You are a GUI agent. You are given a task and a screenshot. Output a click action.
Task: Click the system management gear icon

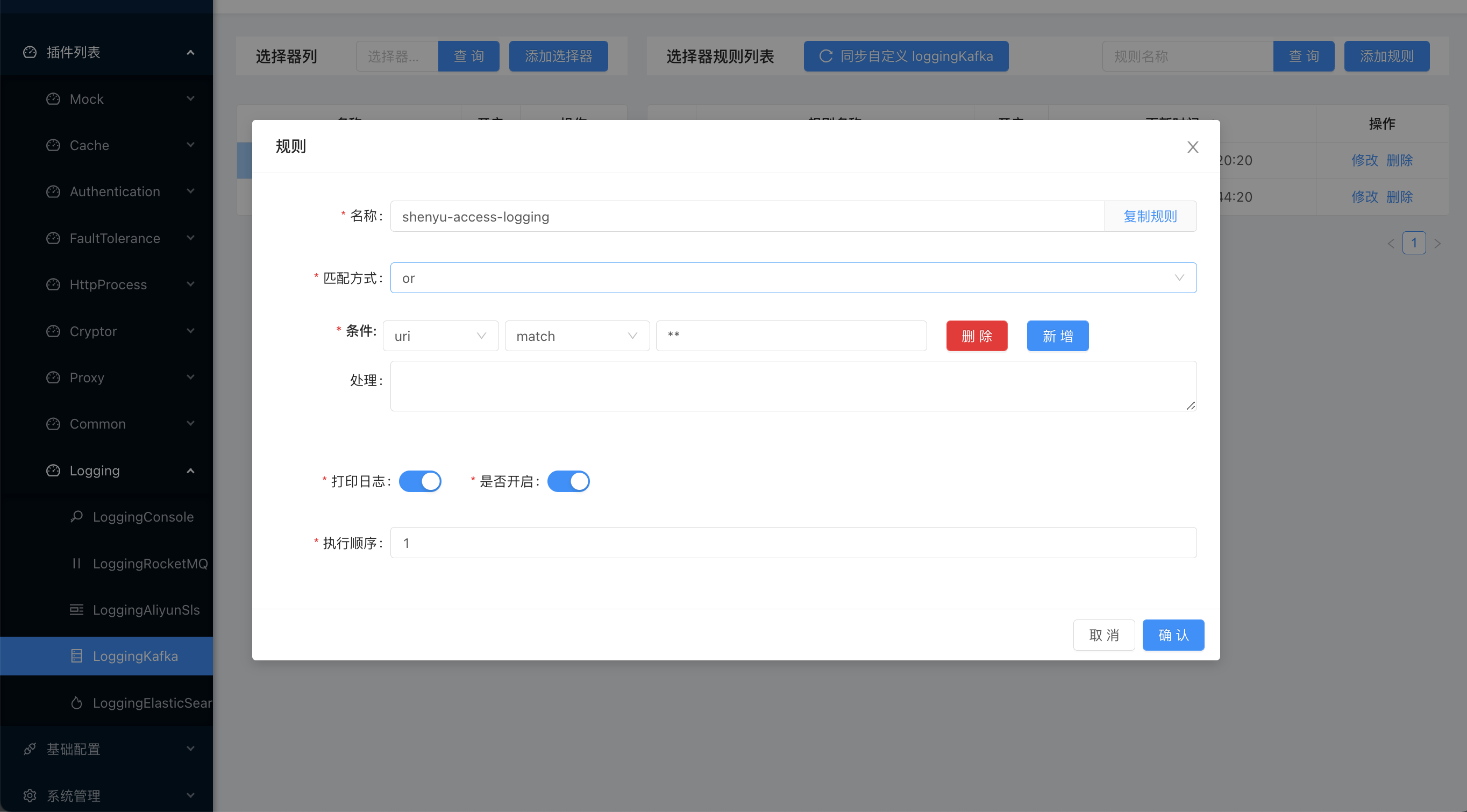coord(30,795)
